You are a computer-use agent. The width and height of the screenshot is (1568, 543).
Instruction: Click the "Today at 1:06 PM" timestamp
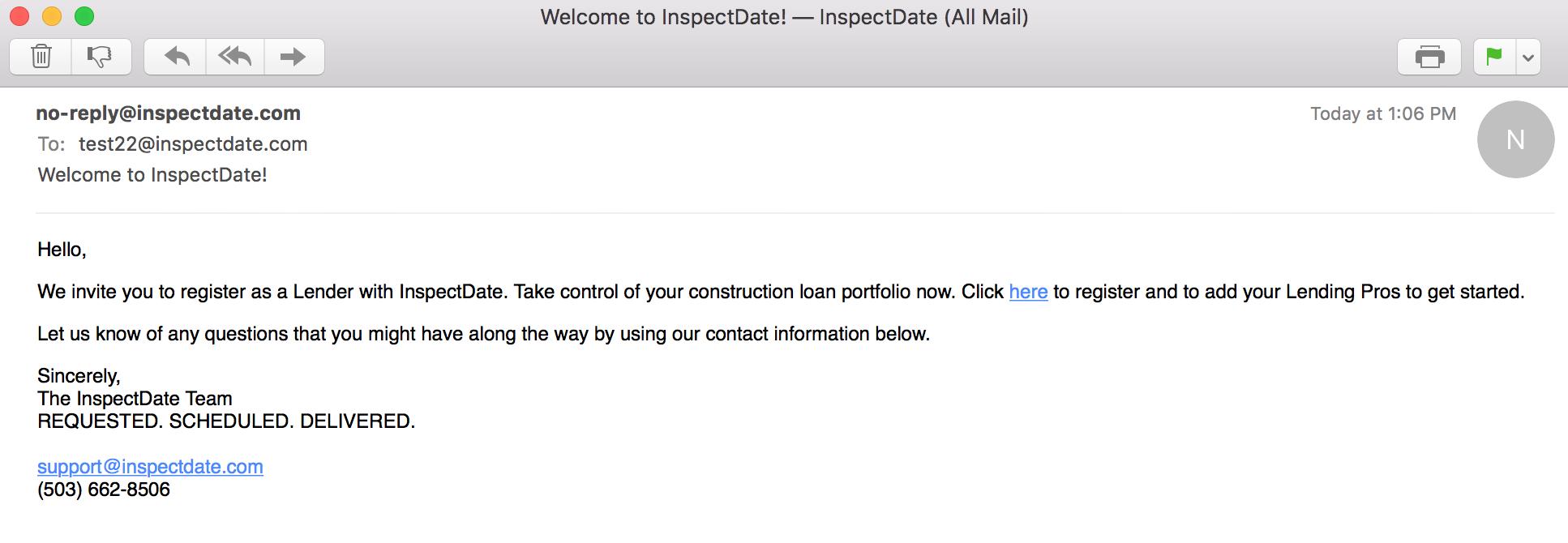pyautogui.click(x=1382, y=114)
